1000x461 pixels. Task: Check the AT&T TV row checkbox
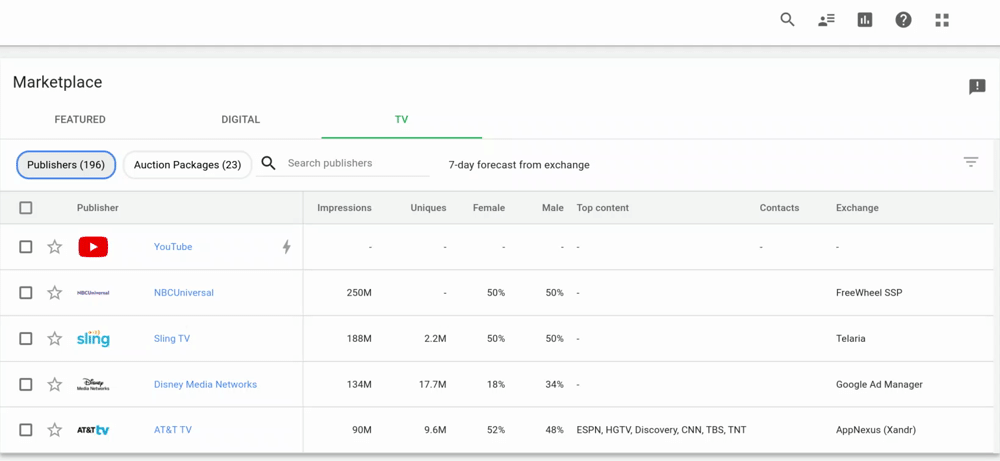[26, 430]
